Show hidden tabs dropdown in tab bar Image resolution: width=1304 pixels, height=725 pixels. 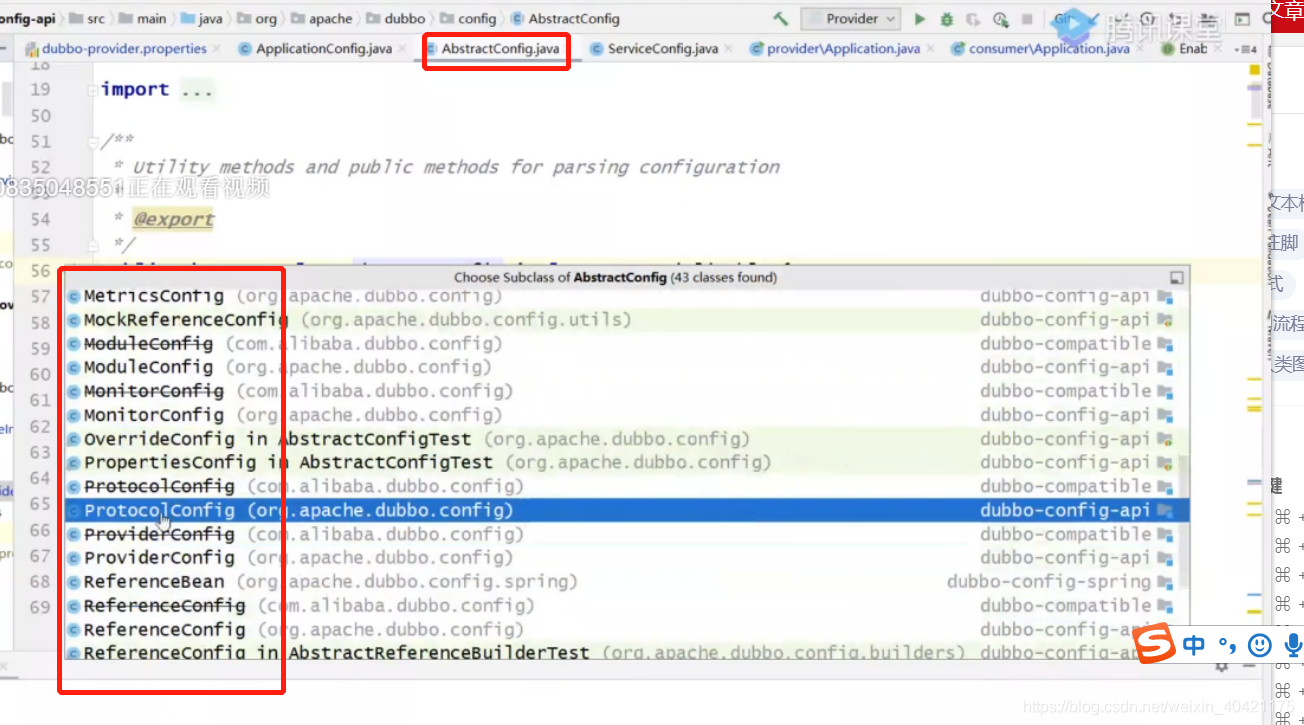point(1245,49)
